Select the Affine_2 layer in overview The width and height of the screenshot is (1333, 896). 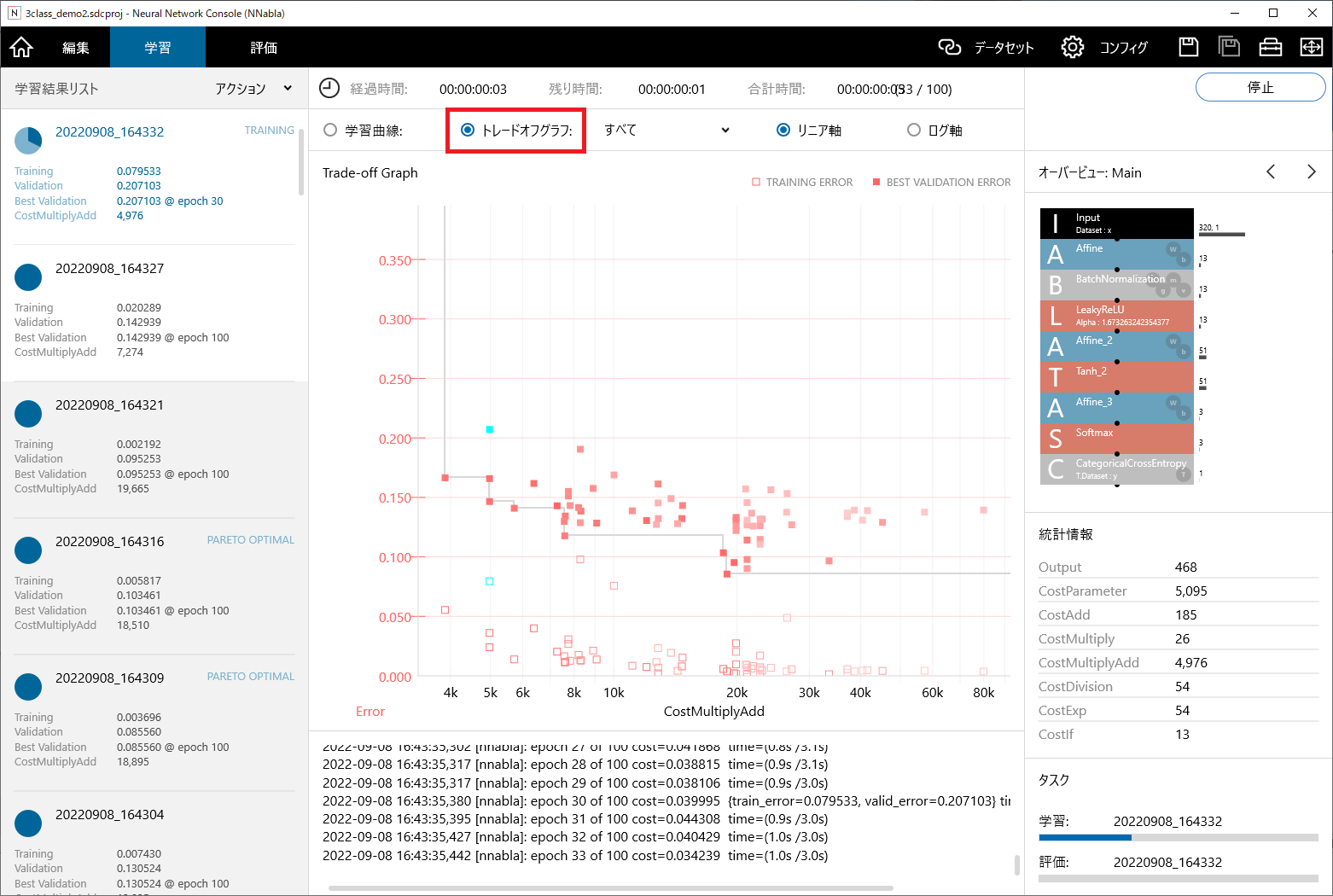click(1116, 346)
